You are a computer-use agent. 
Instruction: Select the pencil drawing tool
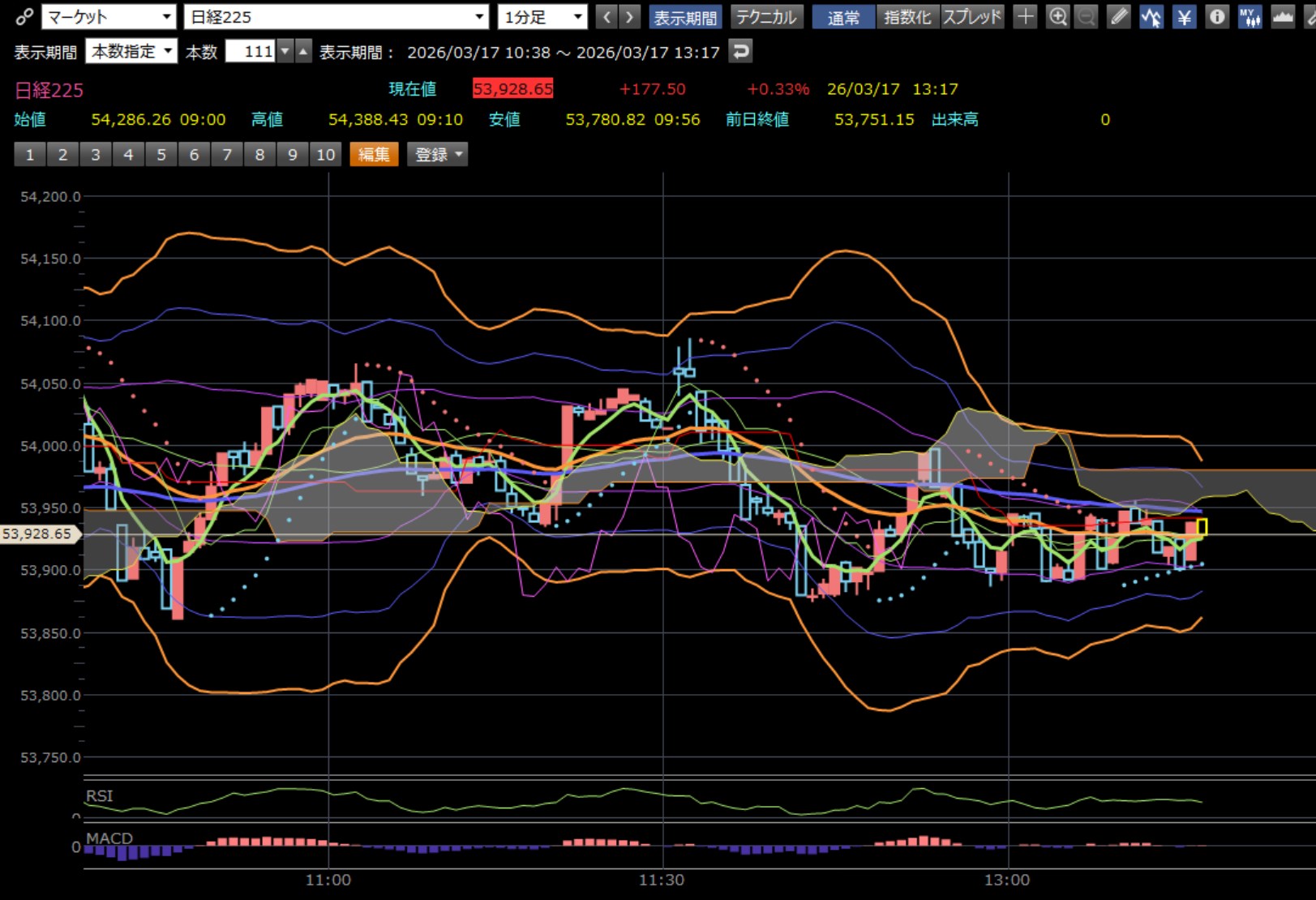[x=1118, y=17]
